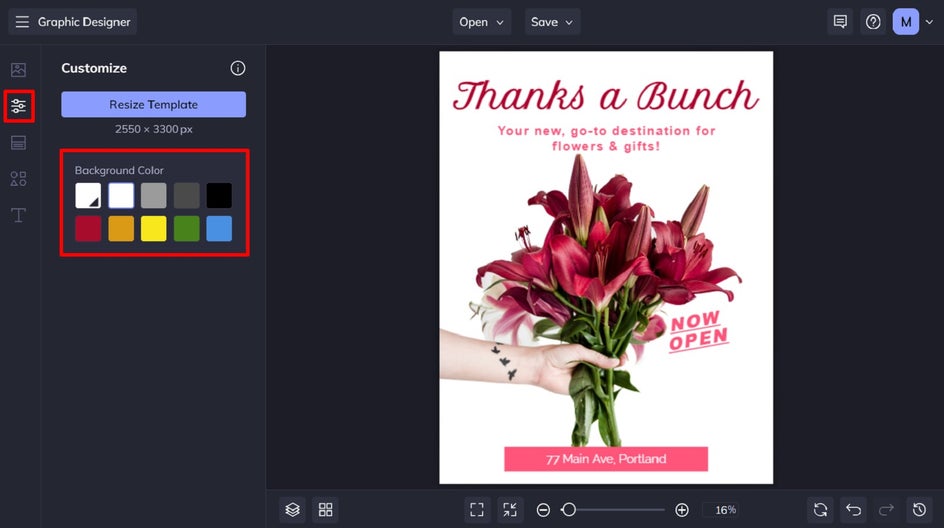Click the collapse-to-actual-size icon

point(510,510)
